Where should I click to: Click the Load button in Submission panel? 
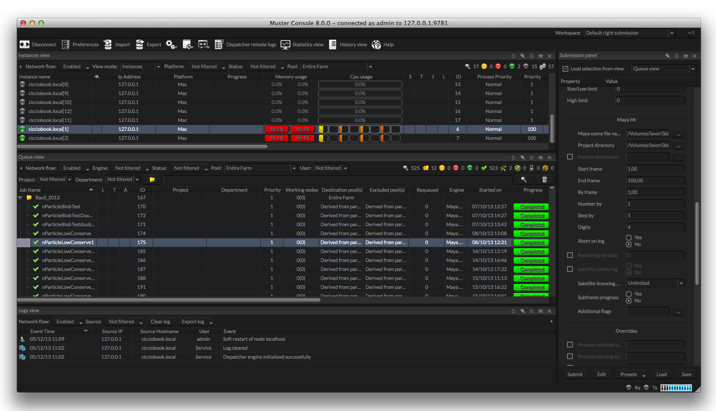click(661, 374)
